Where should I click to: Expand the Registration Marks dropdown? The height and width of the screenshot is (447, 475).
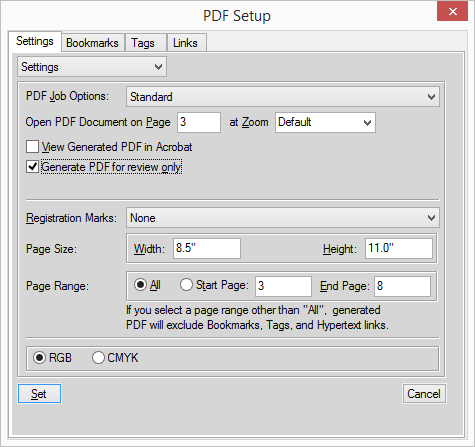pos(283,218)
